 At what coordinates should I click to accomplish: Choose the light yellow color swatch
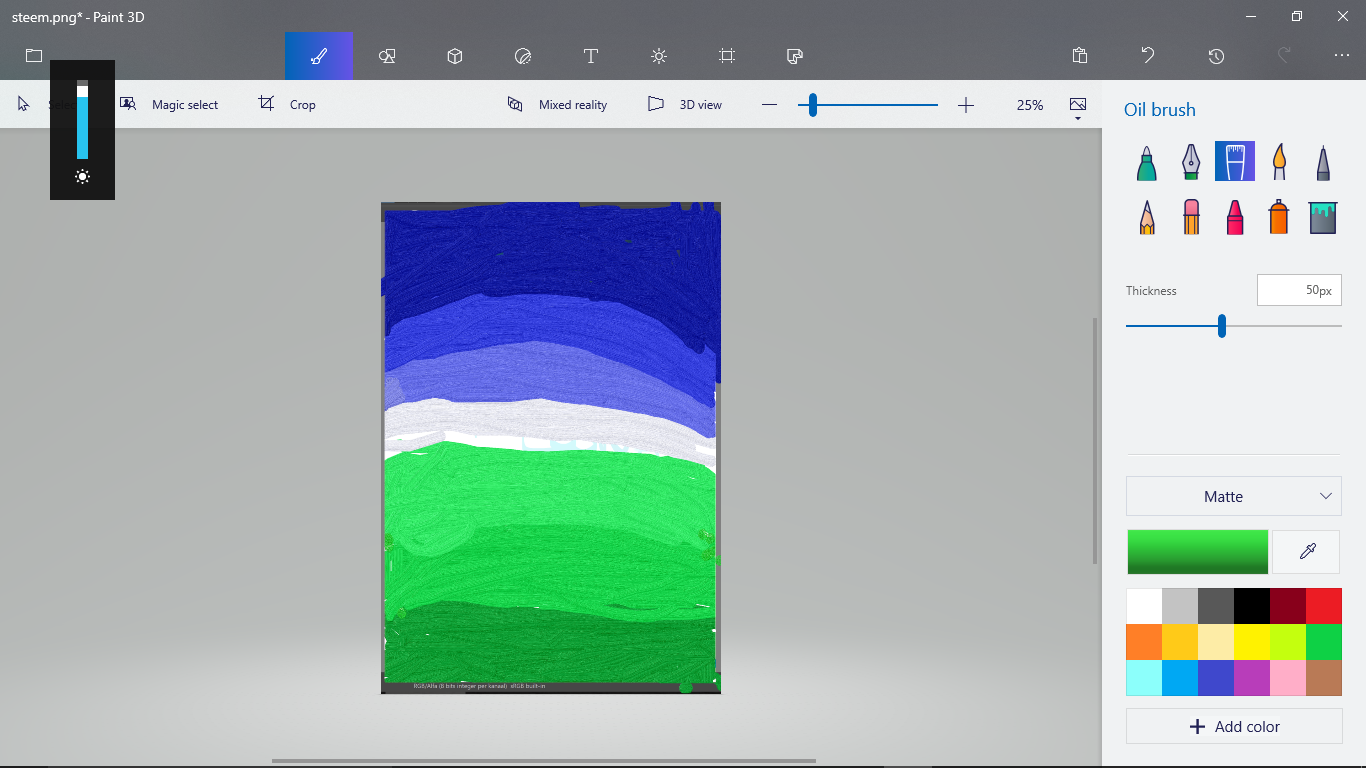[x=1216, y=642]
